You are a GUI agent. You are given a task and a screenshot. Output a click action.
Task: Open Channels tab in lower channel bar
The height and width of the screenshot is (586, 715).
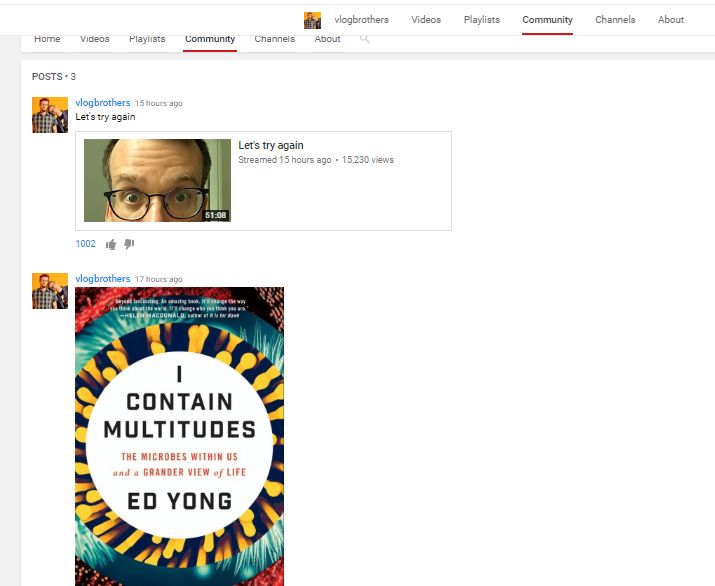[275, 40]
